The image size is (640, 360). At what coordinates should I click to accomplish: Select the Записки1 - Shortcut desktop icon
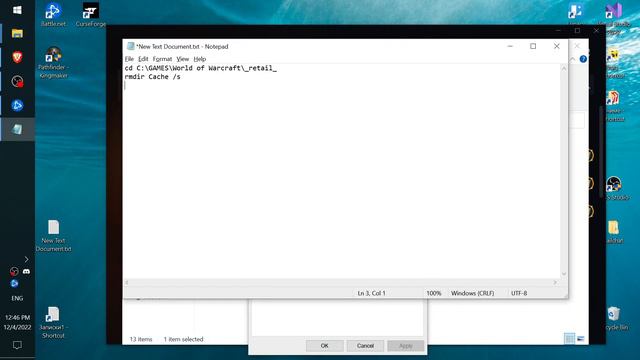tap(53, 322)
